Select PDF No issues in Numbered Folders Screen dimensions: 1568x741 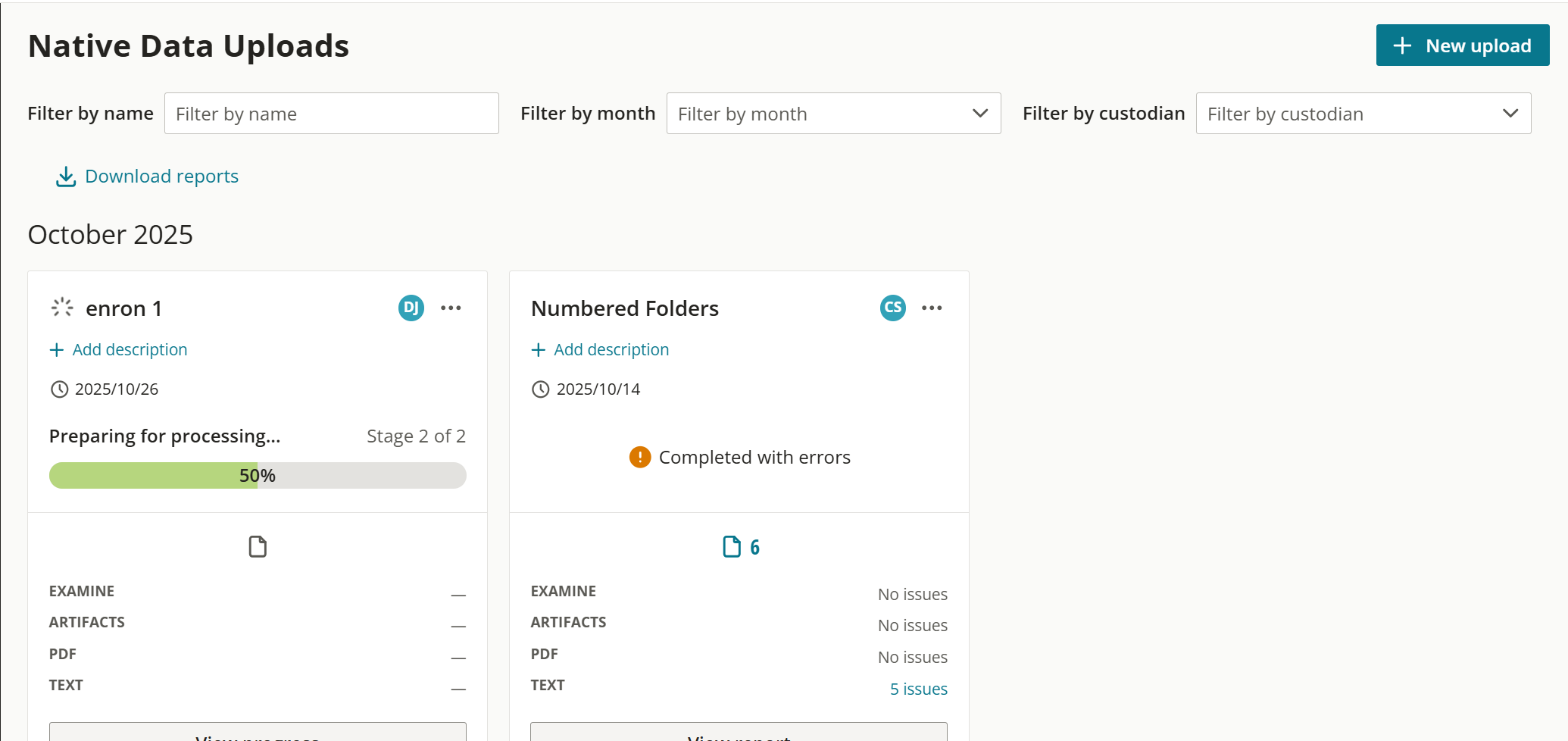click(913, 658)
